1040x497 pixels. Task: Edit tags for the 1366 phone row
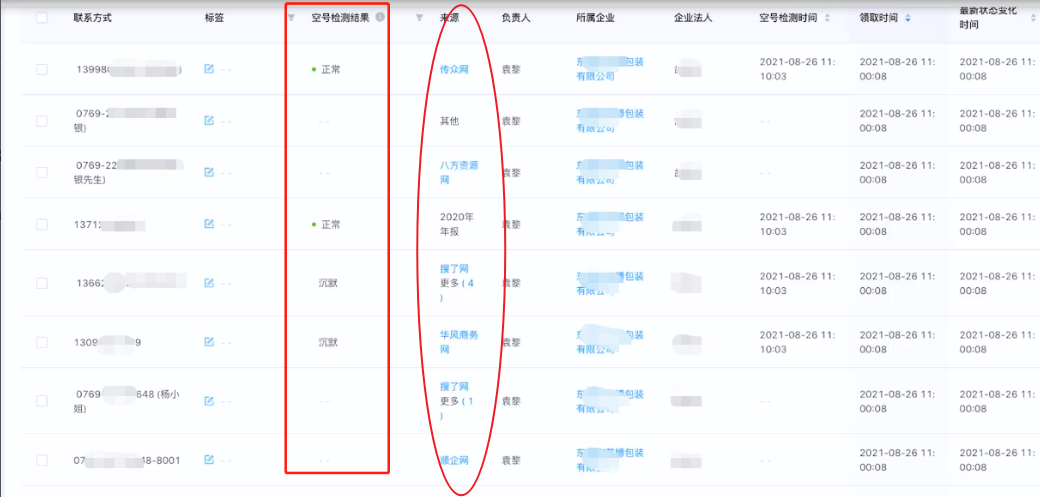click(x=209, y=283)
